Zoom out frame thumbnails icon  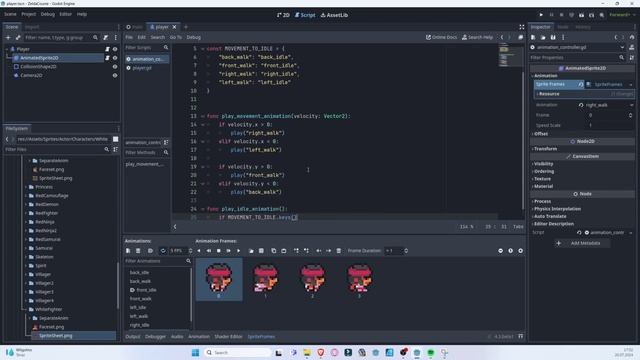(500, 251)
